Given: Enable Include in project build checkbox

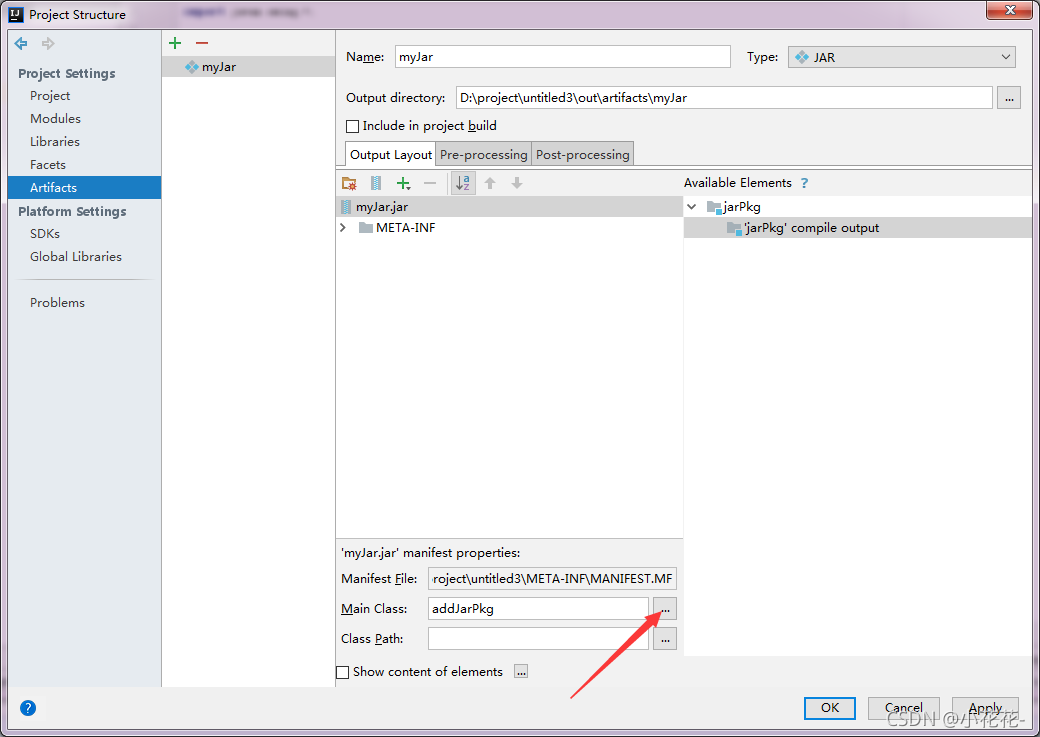Looking at the screenshot, I should pyautogui.click(x=353, y=126).
